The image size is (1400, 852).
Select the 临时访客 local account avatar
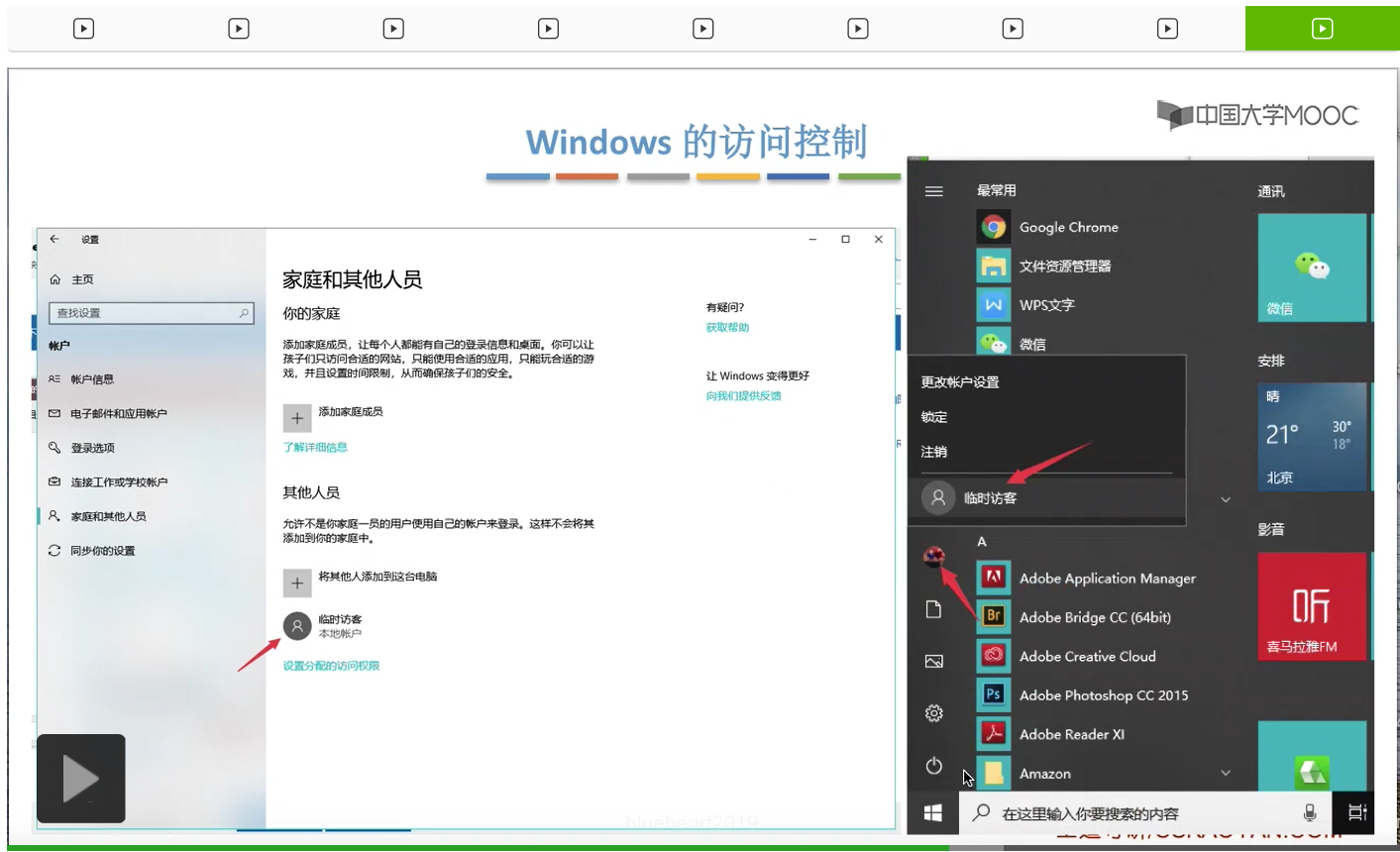pos(297,626)
